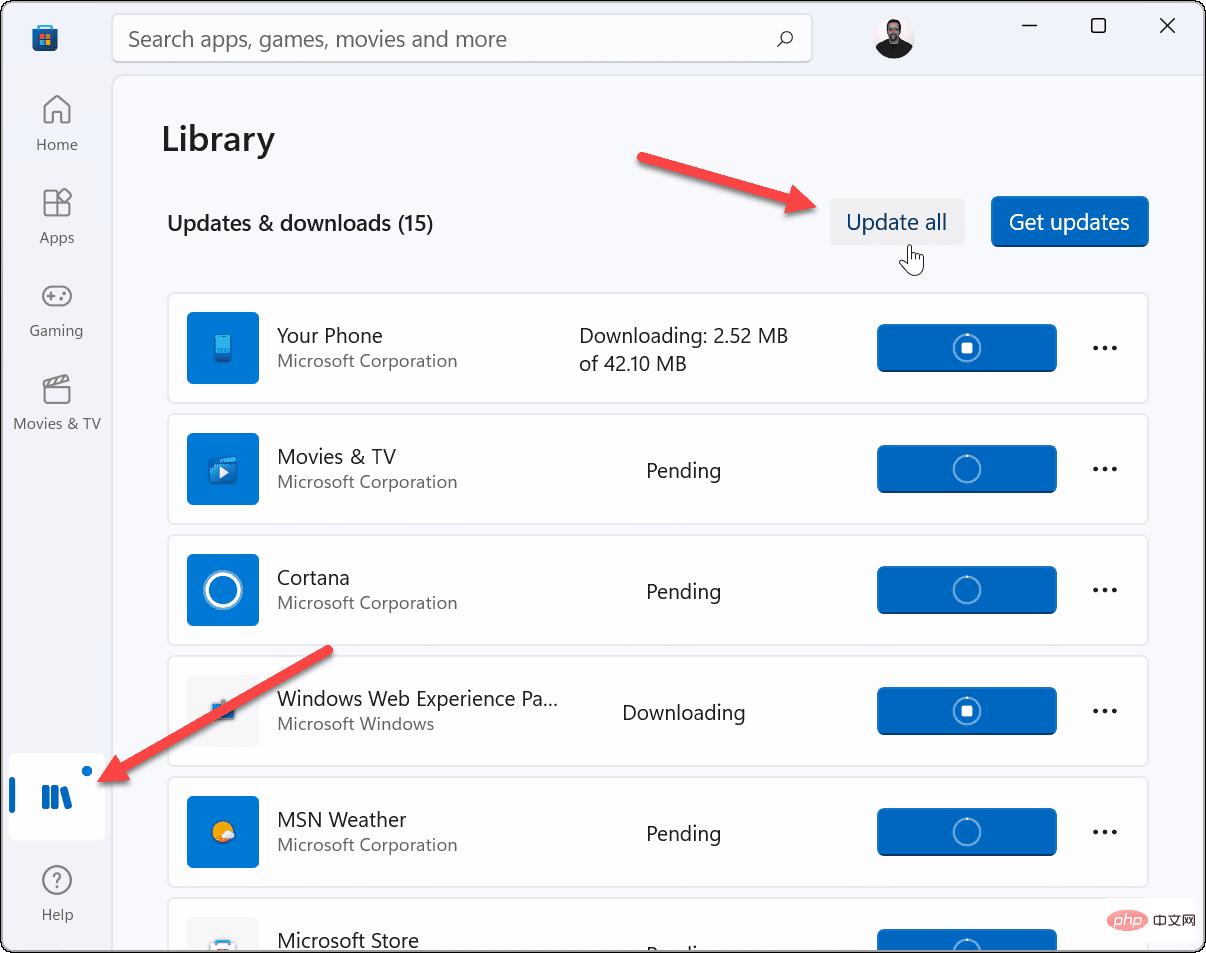Open the Help section
Image resolution: width=1206 pixels, height=953 pixels.
click(x=57, y=894)
